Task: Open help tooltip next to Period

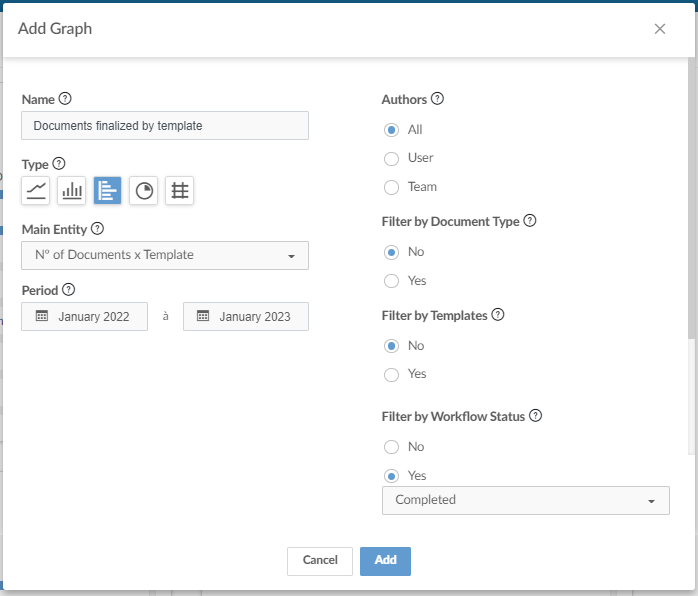Action: tap(69, 289)
